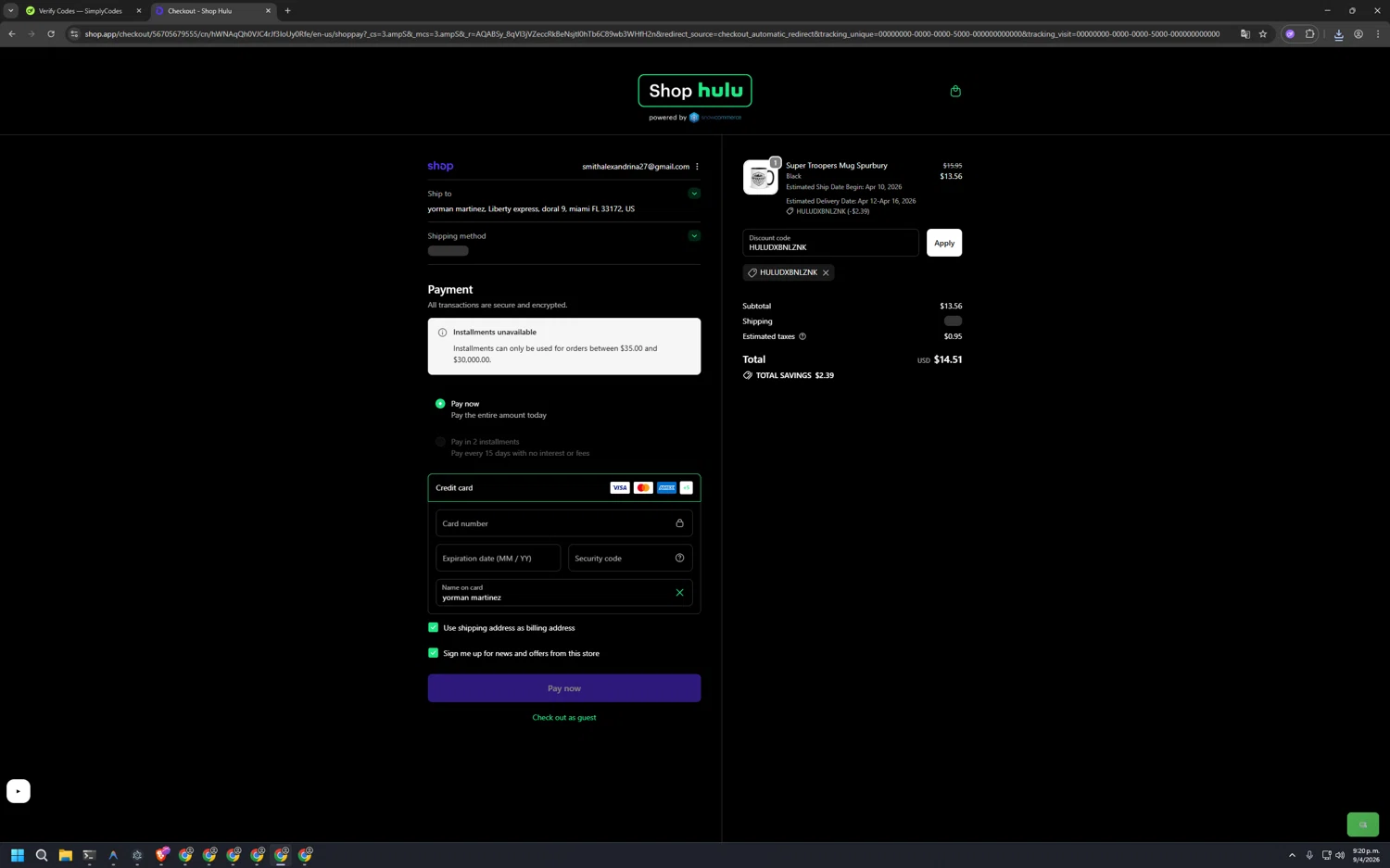Viewport: 1390px width, 868px height.
Task: Open the tab search dropdown arrow
Action: pos(11,11)
